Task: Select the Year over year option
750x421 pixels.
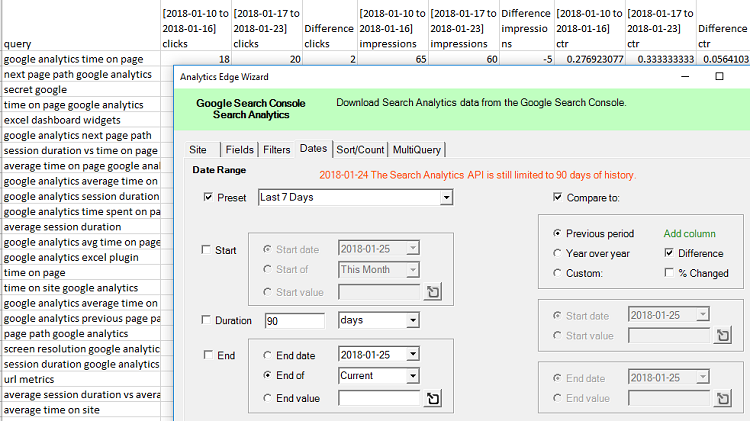Action: tap(557, 253)
